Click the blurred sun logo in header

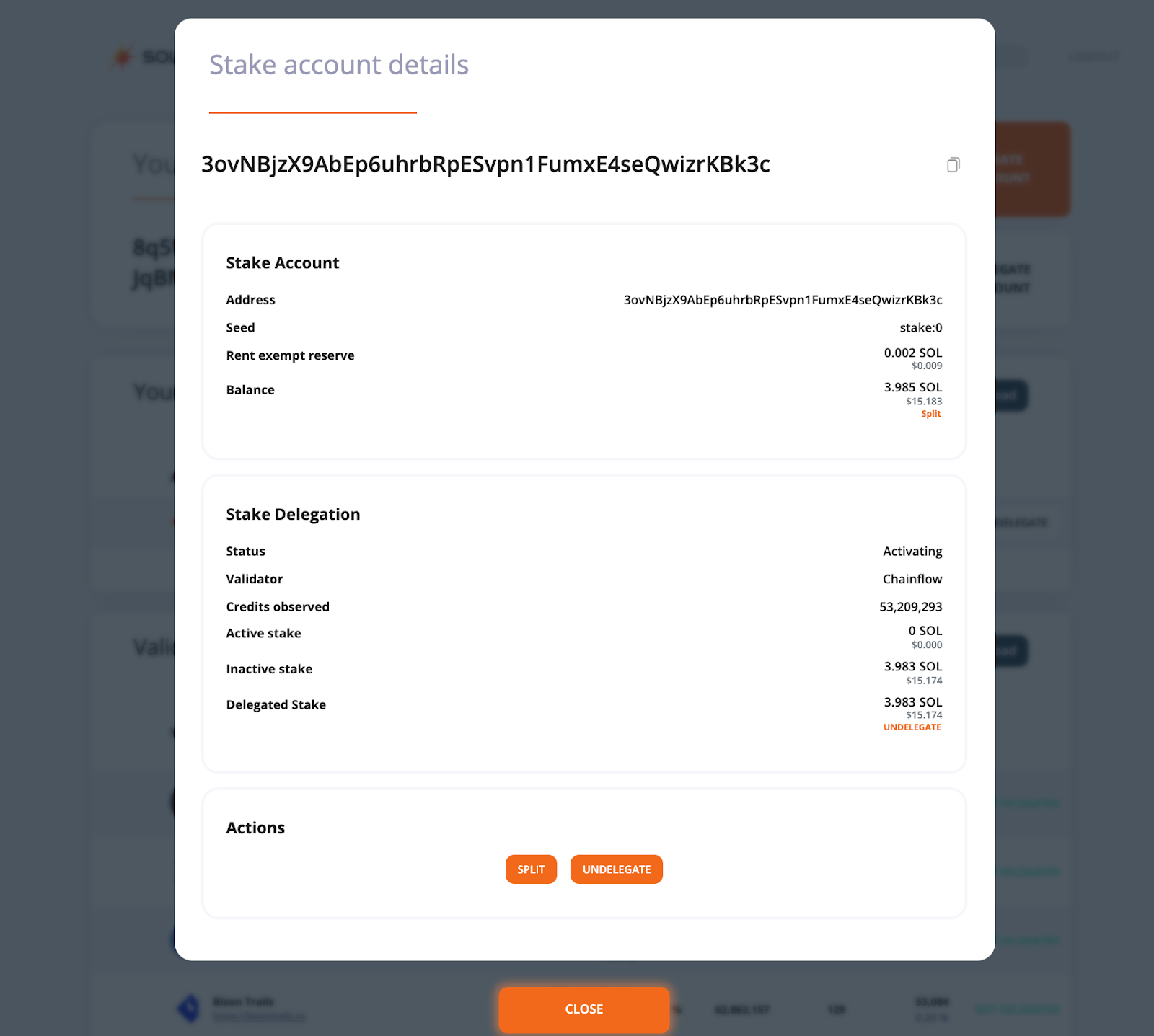(x=122, y=56)
